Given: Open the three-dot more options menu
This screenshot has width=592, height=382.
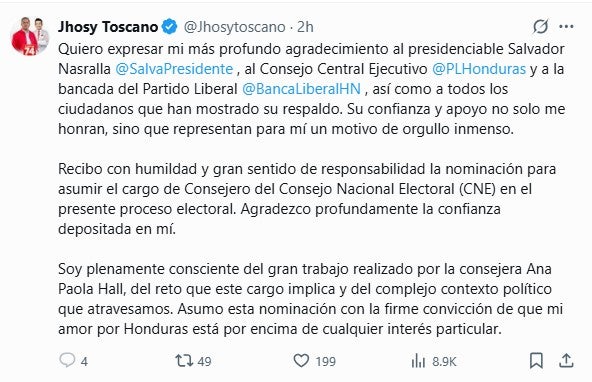Looking at the screenshot, I should click(566, 26).
